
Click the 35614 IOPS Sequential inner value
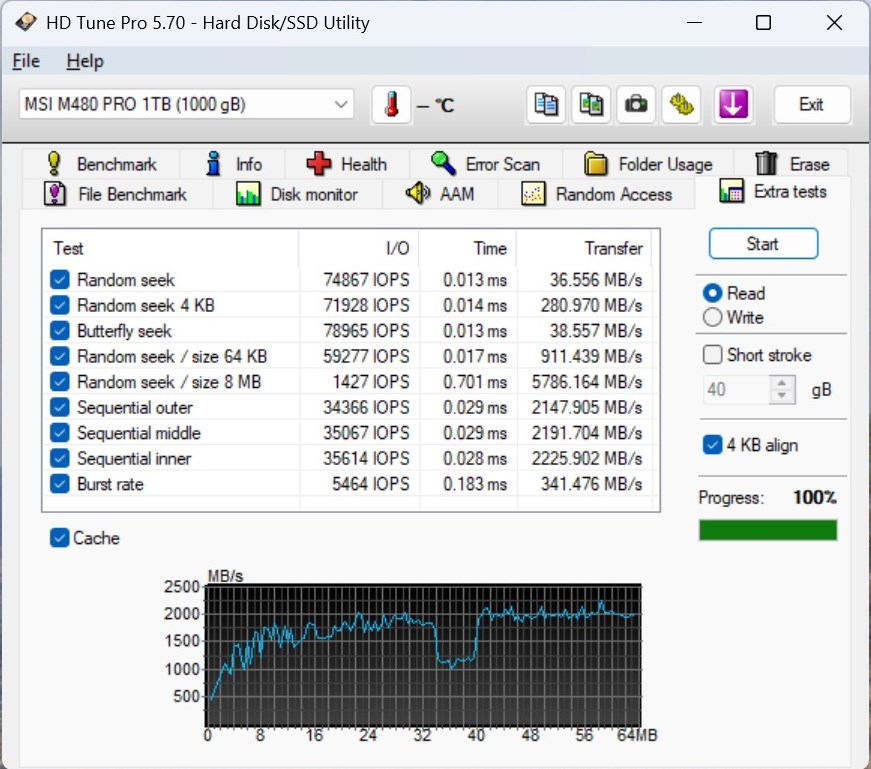[x=366, y=458]
